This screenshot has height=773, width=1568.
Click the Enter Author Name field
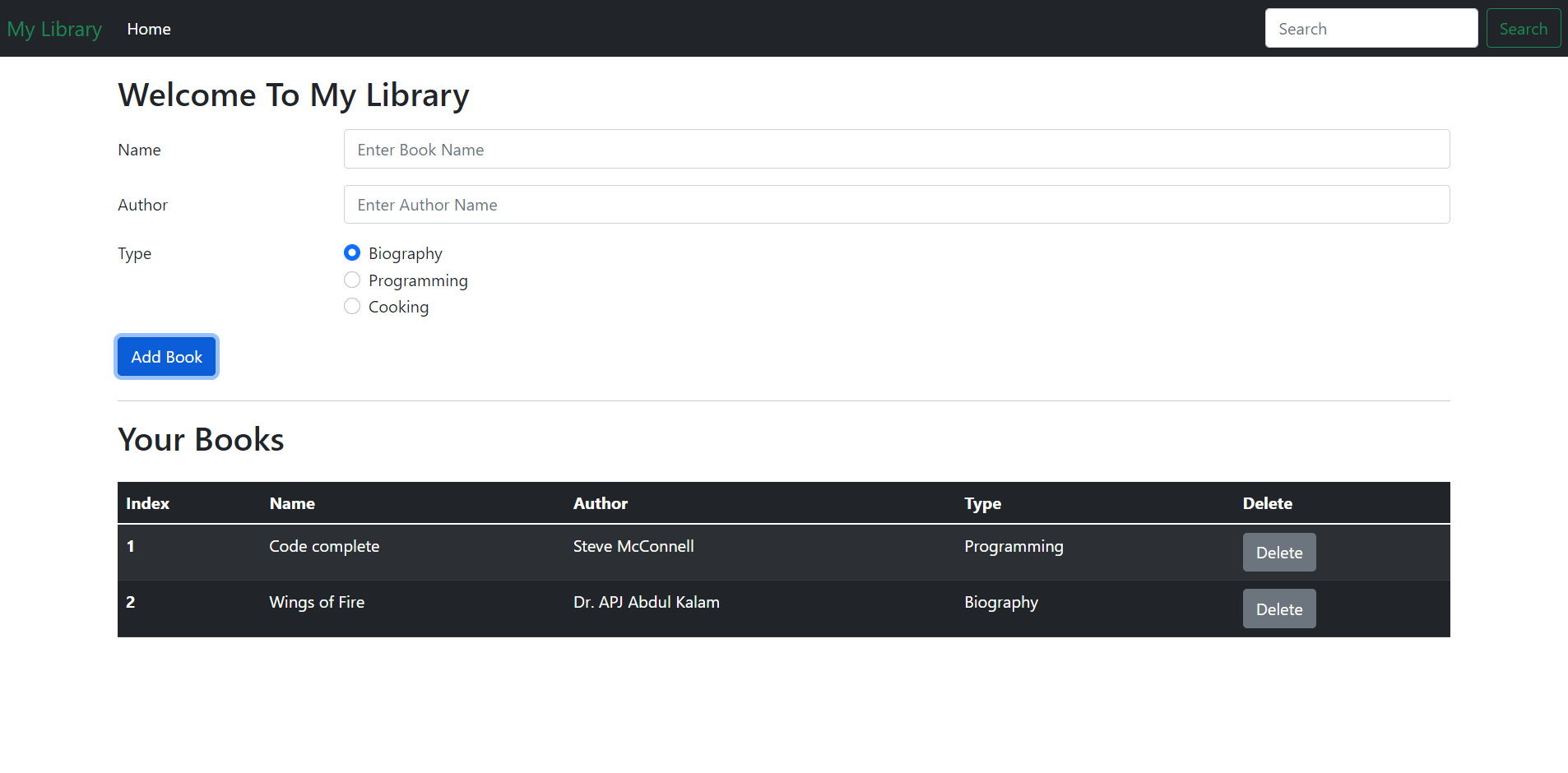point(897,204)
